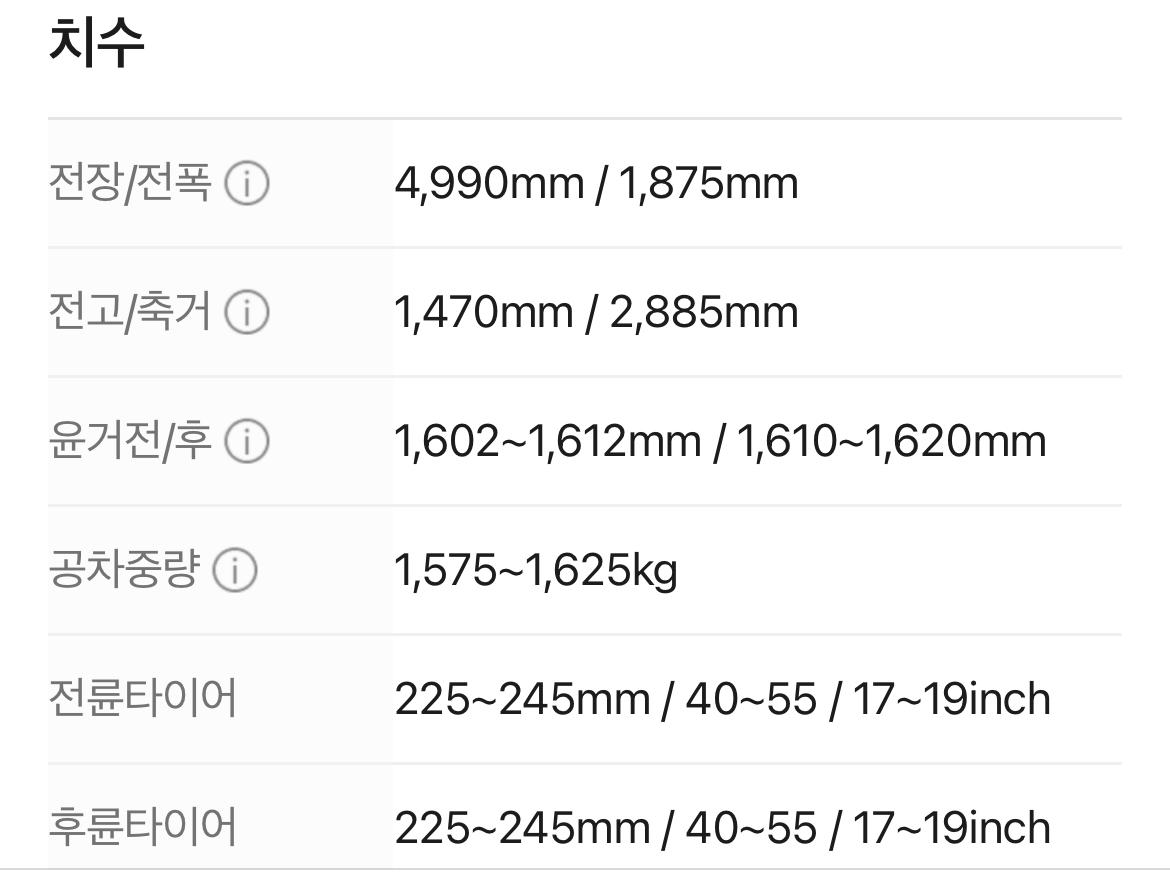
Task: Select the tire size value in 전륜타이어 row
Action: coord(722,698)
